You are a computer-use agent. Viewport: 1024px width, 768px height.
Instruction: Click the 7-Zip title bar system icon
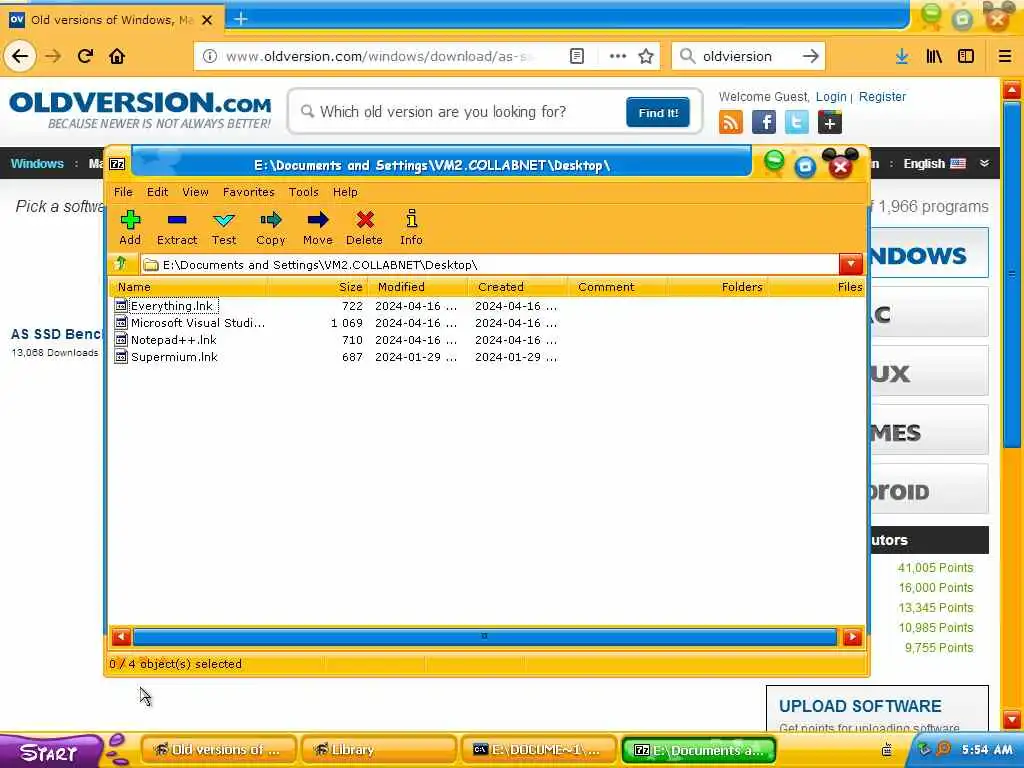pyautogui.click(x=118, y=165)
